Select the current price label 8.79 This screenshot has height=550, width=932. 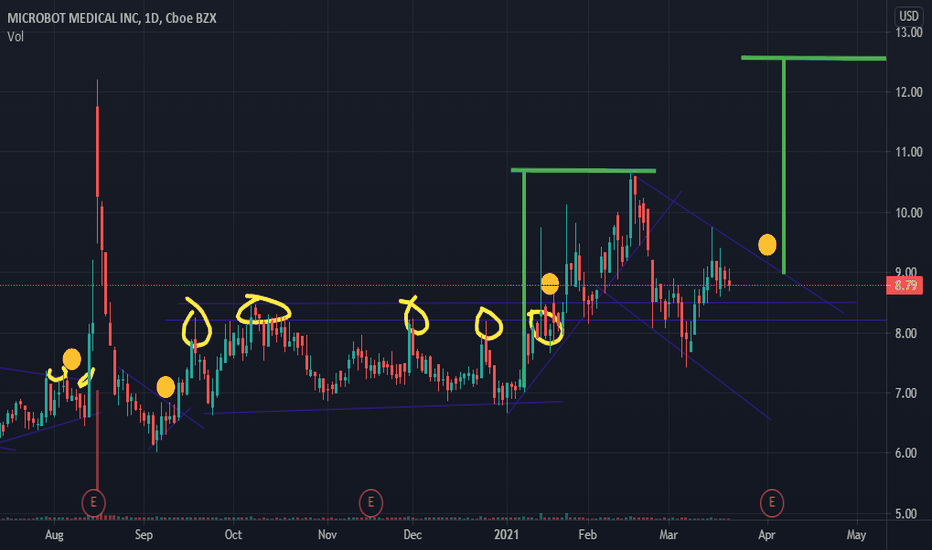point(905,285)
